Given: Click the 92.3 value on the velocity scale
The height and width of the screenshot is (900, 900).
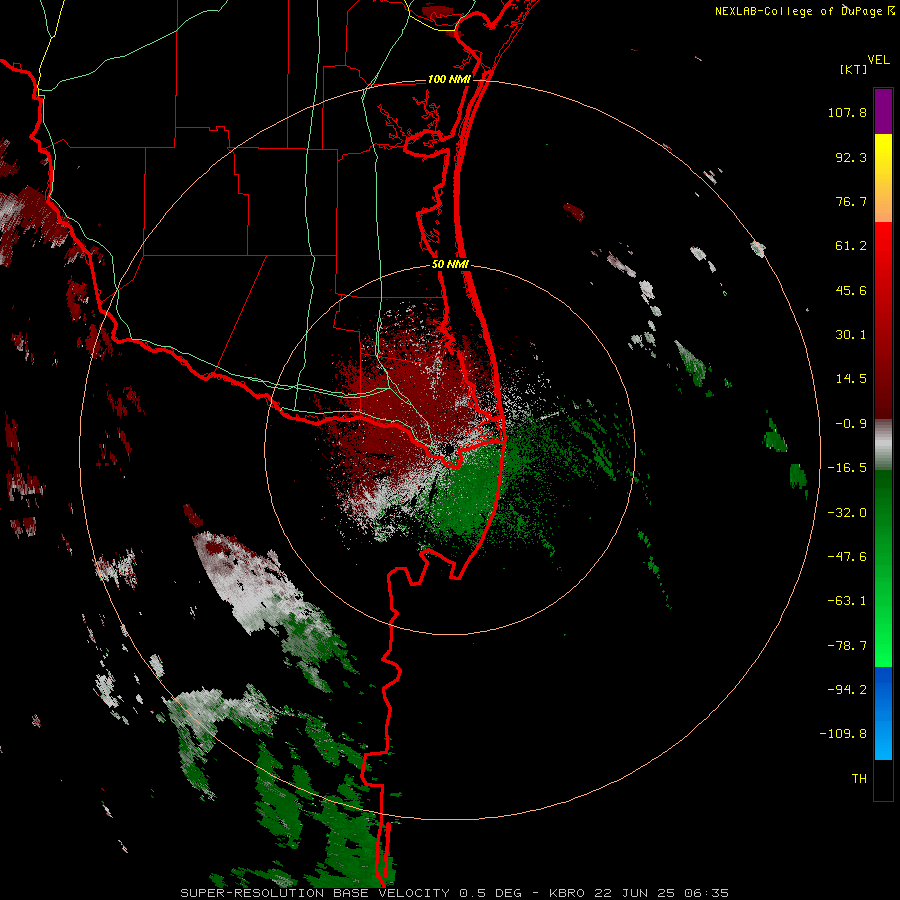Looking at the screenshot, I should 851,157.
